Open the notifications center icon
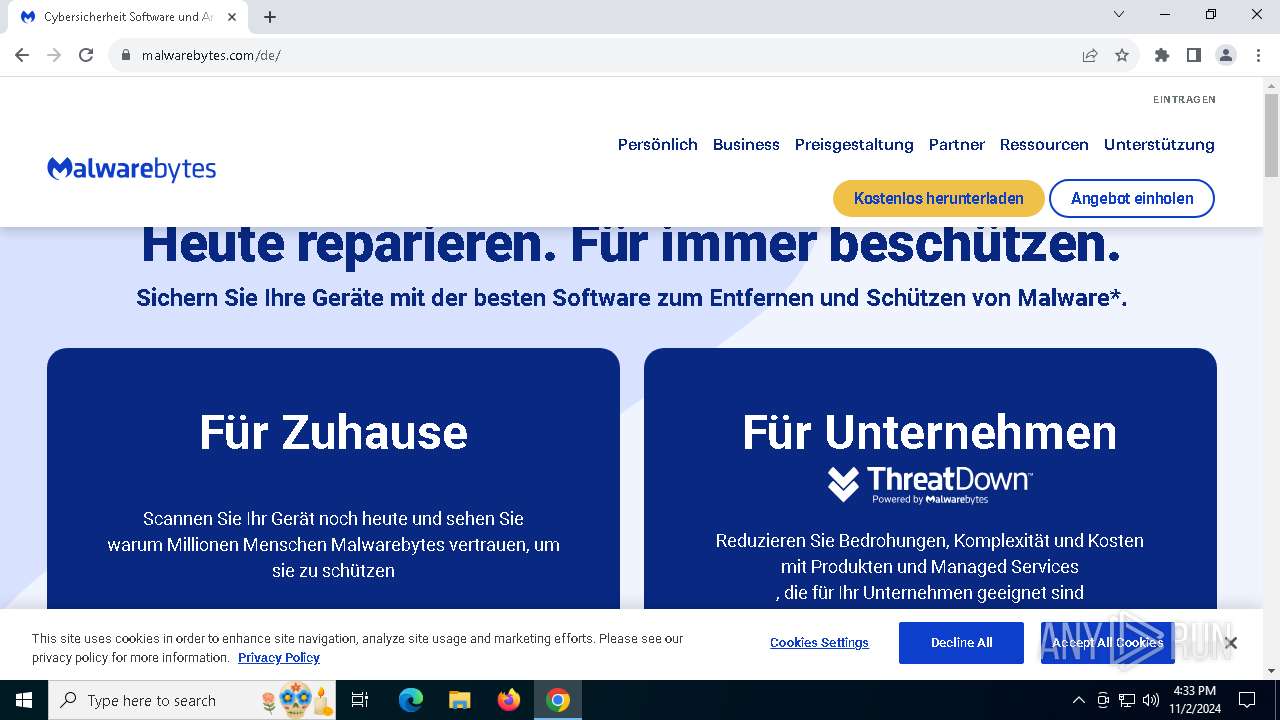This screenshot has height=720, width=1280. point(1247,700)
